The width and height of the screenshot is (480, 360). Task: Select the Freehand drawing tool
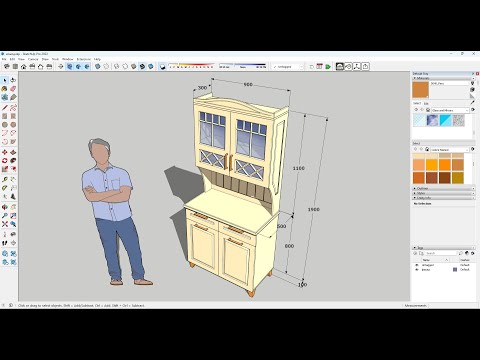click(13, 107)
